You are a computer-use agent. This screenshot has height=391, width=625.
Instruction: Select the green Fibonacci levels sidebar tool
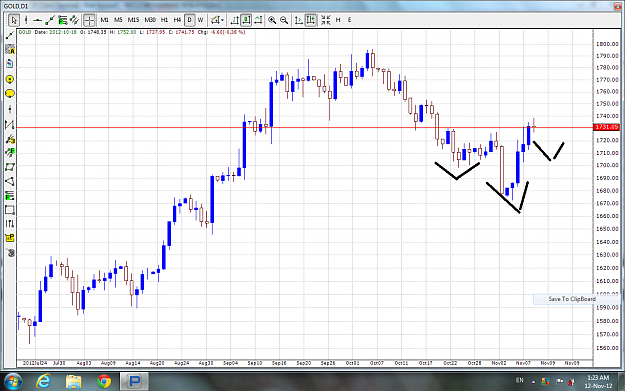tap(10, 196)
